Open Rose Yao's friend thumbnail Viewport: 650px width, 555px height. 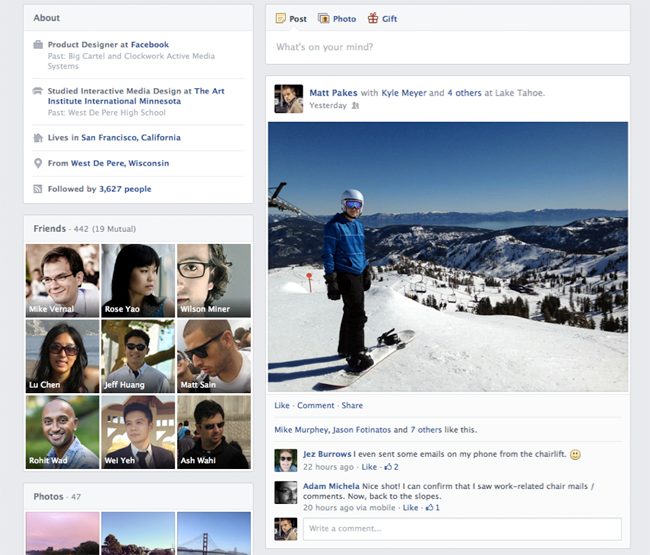click(138, 281)
